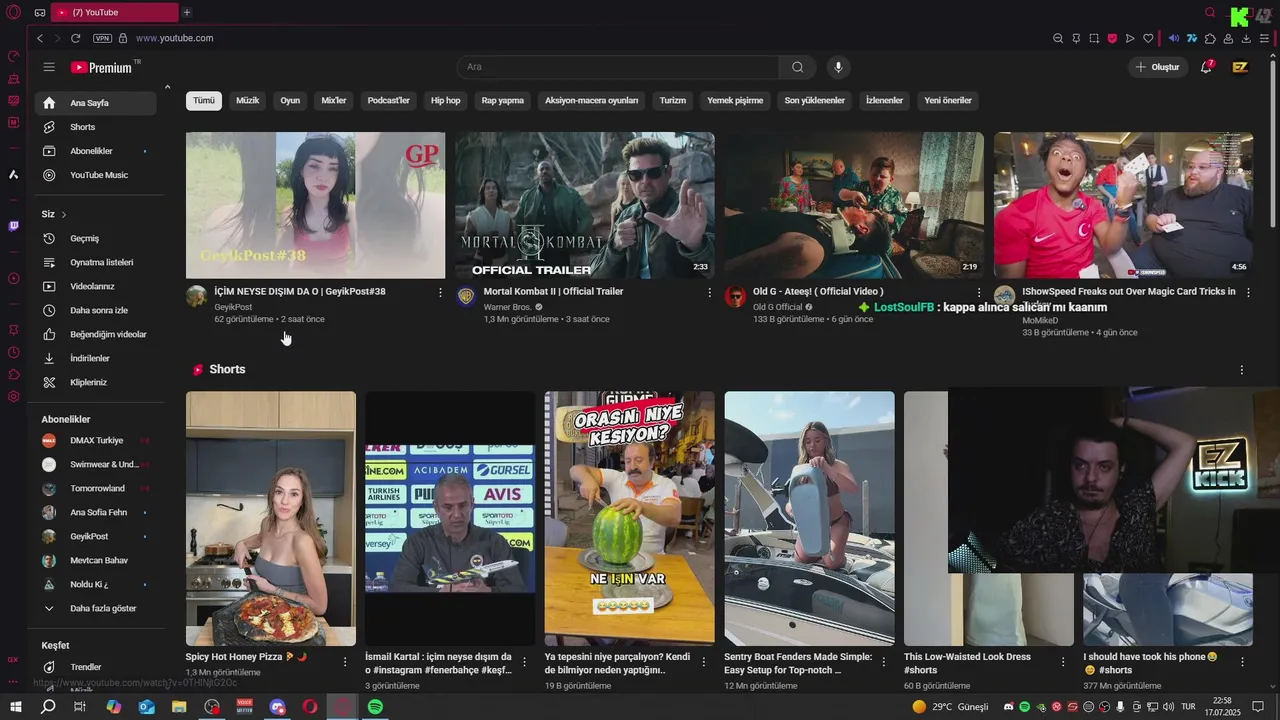
Task: Open the notifications bell
Action: click(x=1206, y=67)
